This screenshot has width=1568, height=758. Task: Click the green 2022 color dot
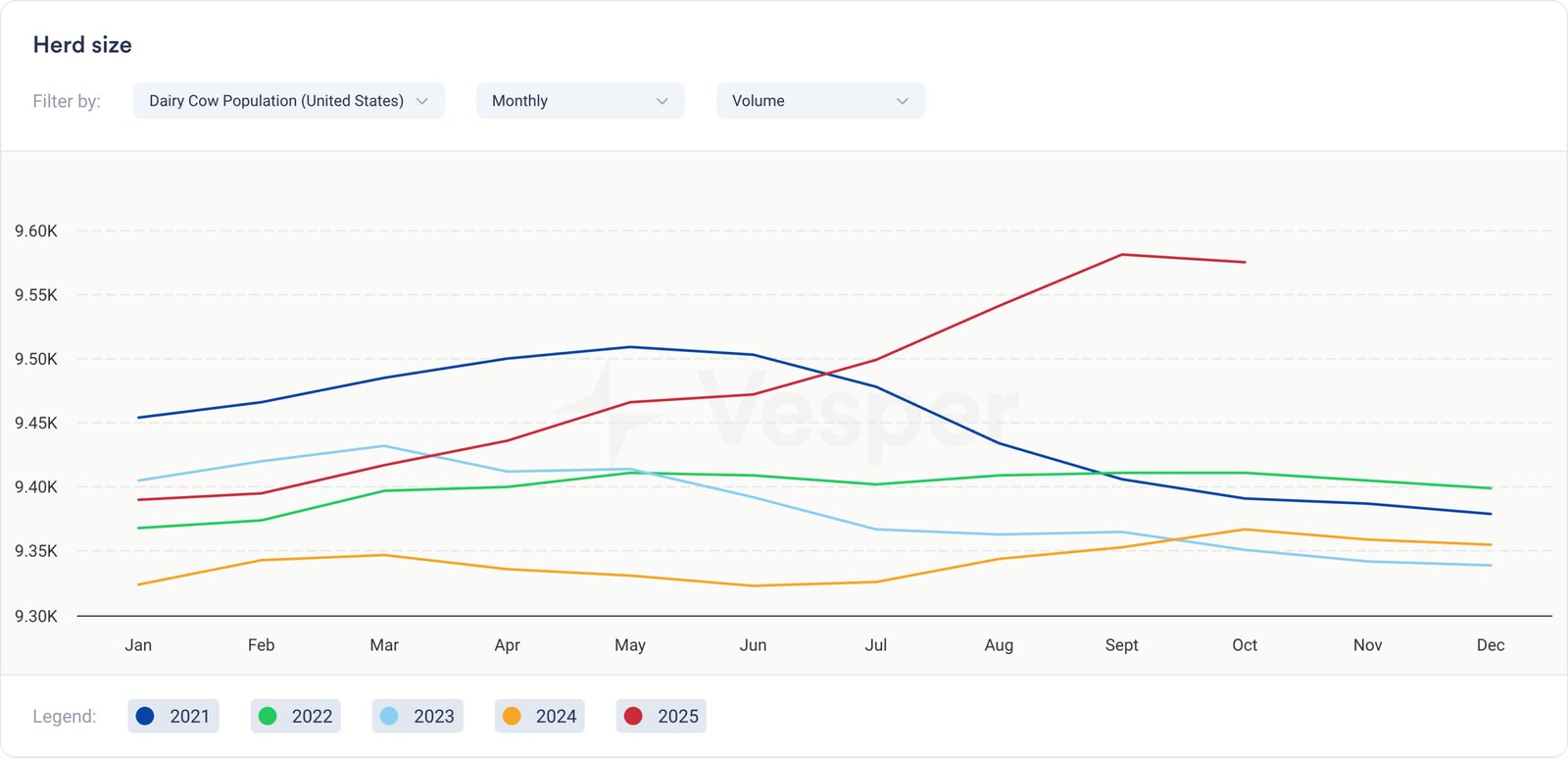pyautogui.click(x=268, y=716)
